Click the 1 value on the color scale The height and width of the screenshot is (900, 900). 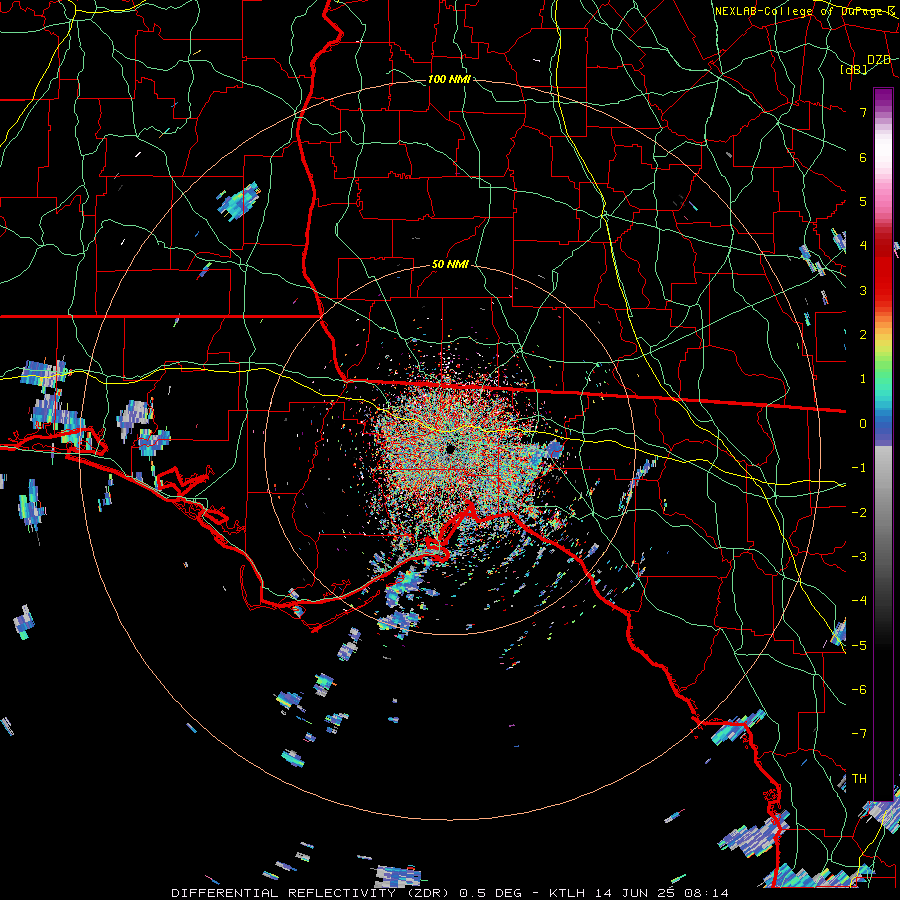(x=863, y=379)
